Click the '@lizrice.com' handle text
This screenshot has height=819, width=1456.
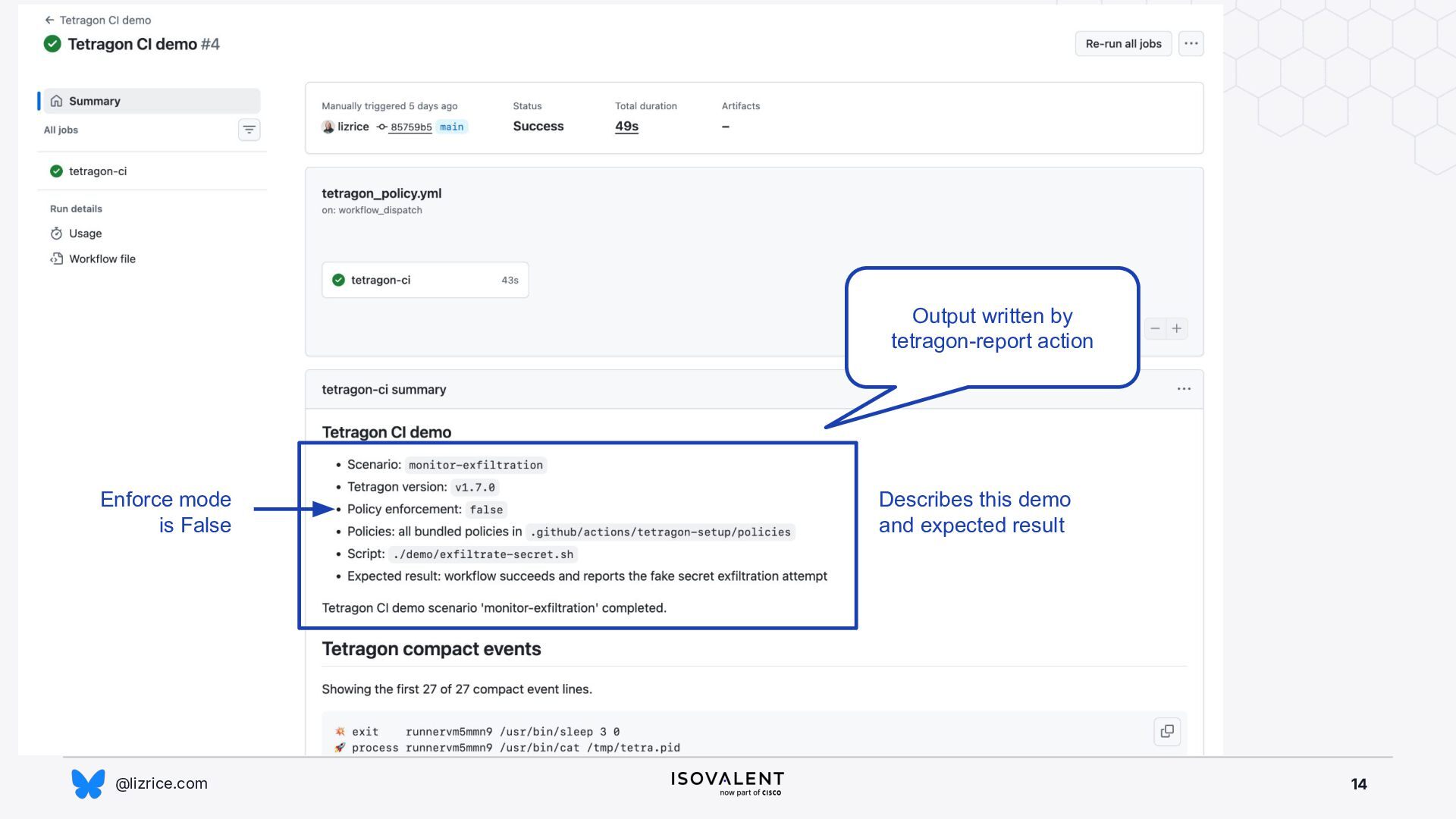pyautogui.click(x=162, y=783)
